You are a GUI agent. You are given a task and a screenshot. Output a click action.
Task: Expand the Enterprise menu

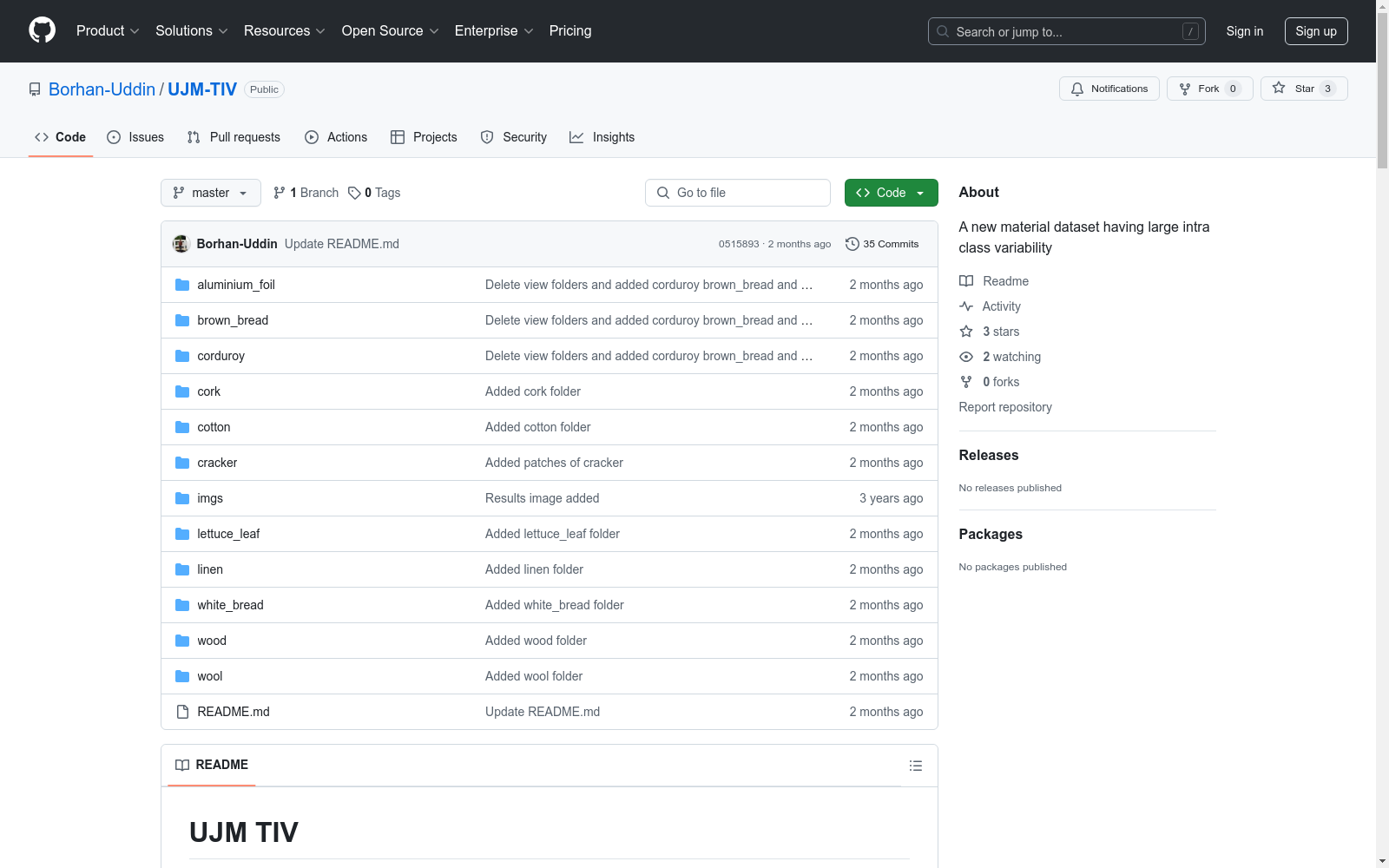tap(494, 30)
